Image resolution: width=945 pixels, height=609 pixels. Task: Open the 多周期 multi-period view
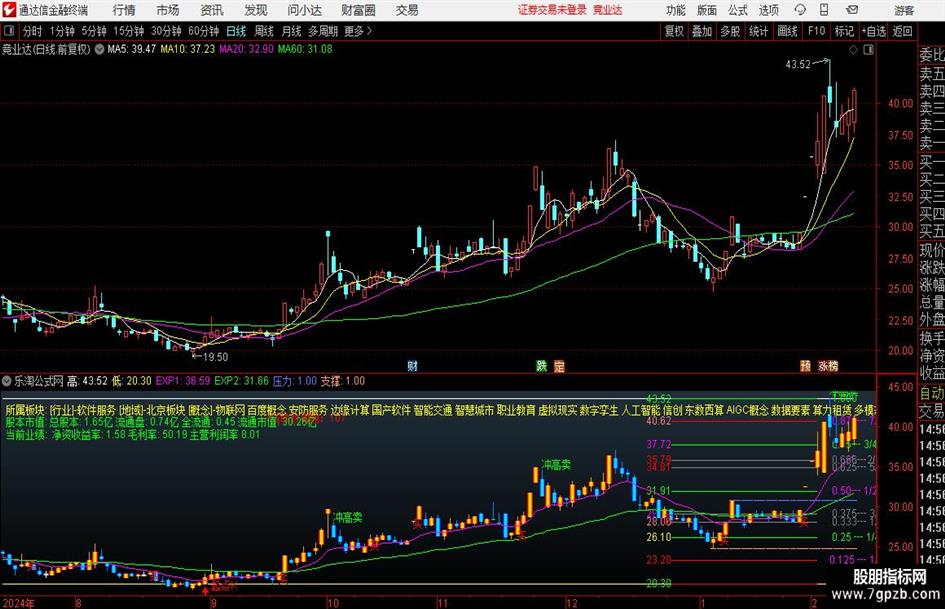323,31
